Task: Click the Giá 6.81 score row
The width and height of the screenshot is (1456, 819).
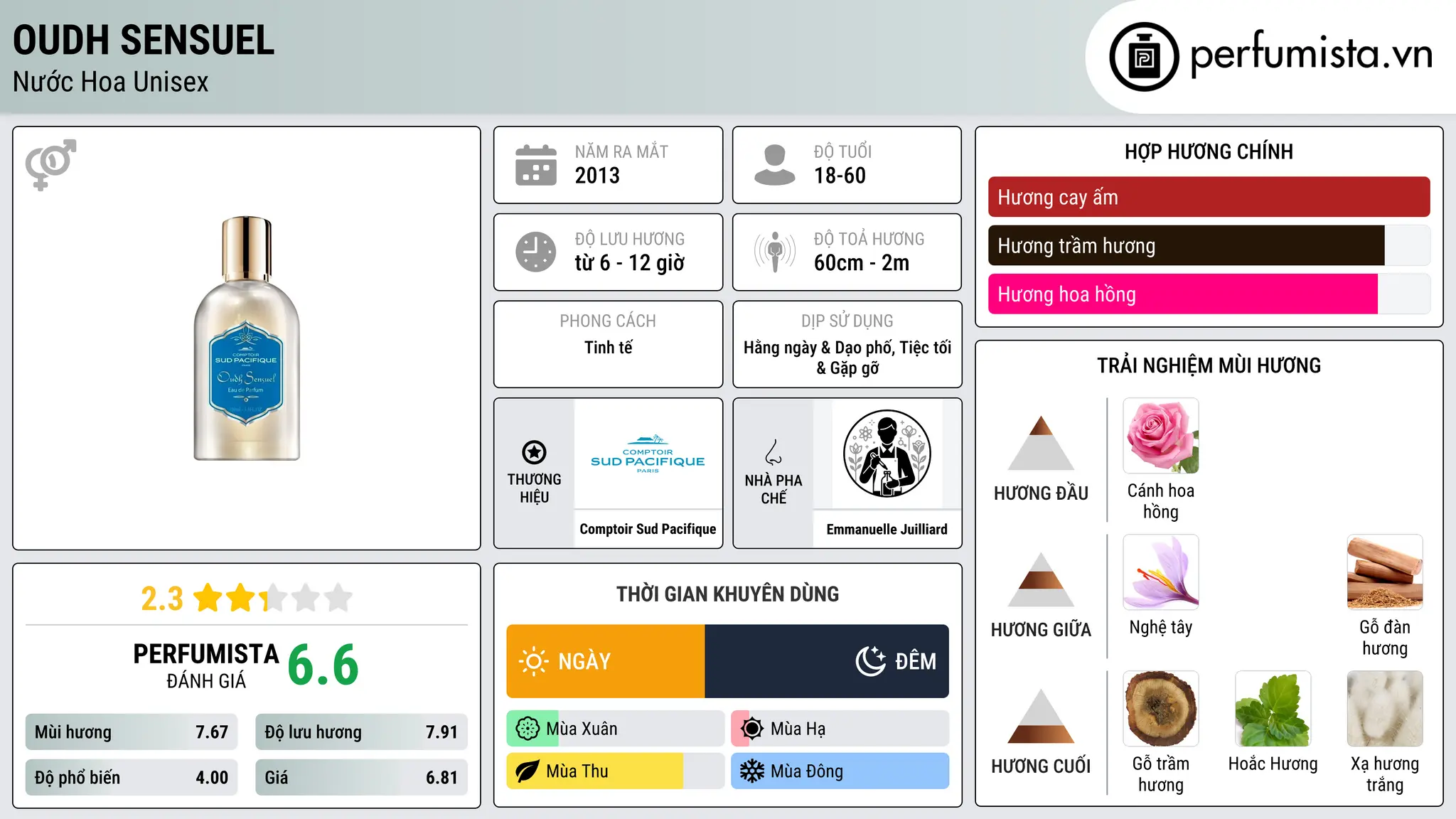Action: [x=361, y=777]
